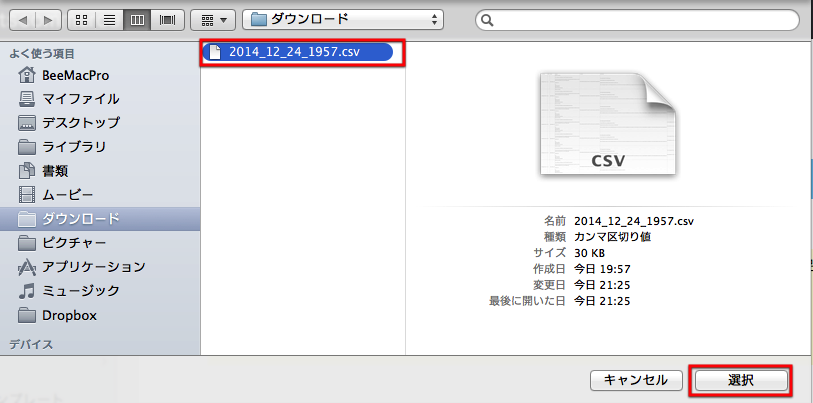Click the Back navigation arrow

[22, 19]
